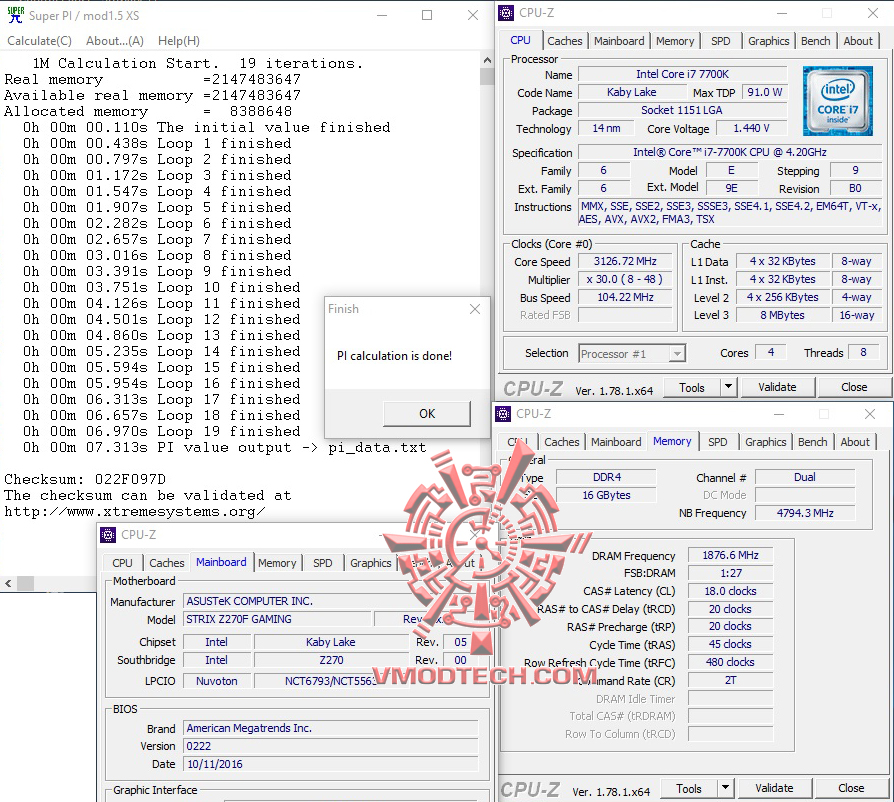This screenshot has width=894, height=802.
Task: Minimize the Super PI window
Action: coord(382,15)
